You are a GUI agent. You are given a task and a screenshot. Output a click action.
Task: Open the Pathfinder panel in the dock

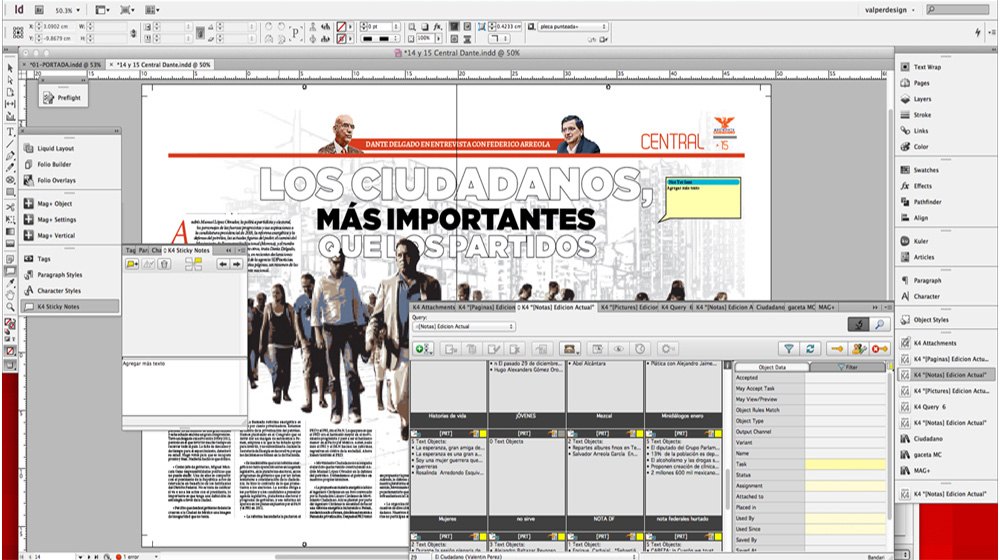[927, 202]
